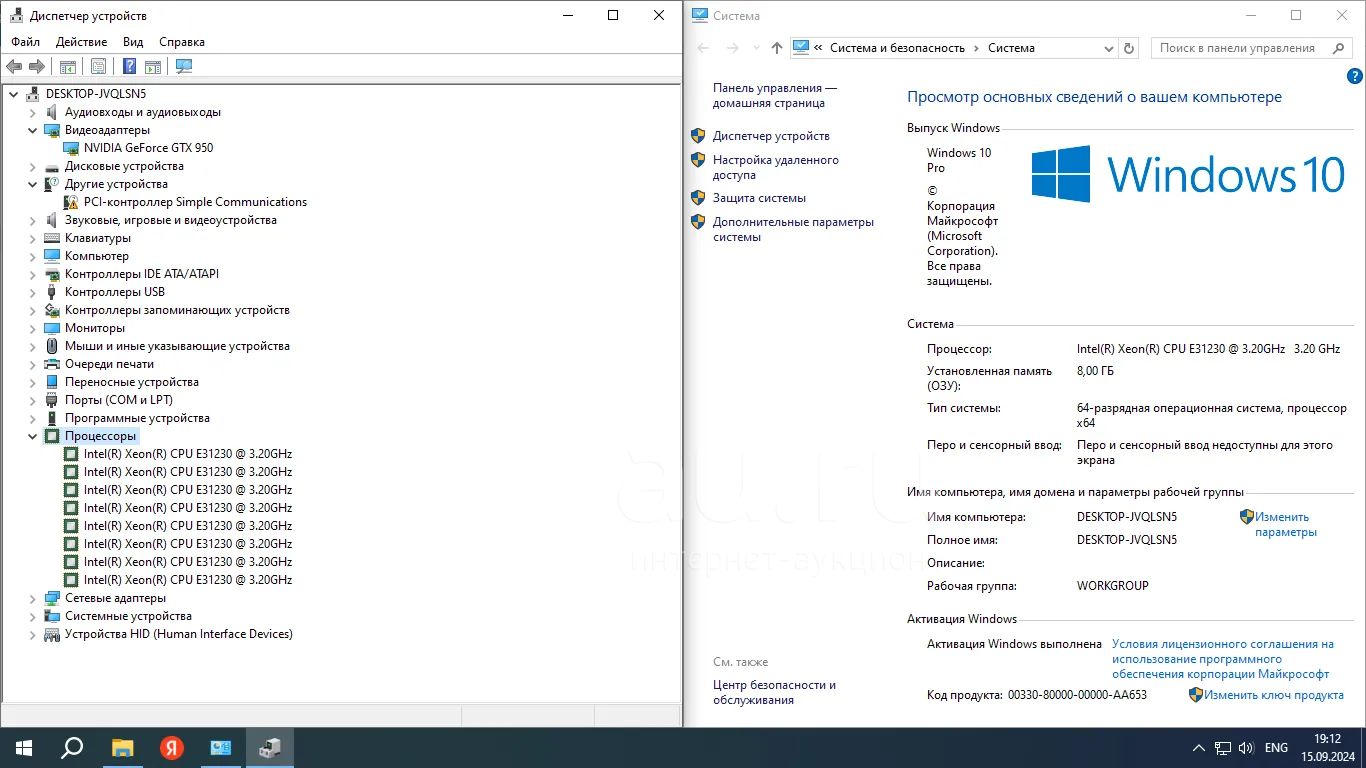
Task: Open the Действие menu
Action: [81, 42]
